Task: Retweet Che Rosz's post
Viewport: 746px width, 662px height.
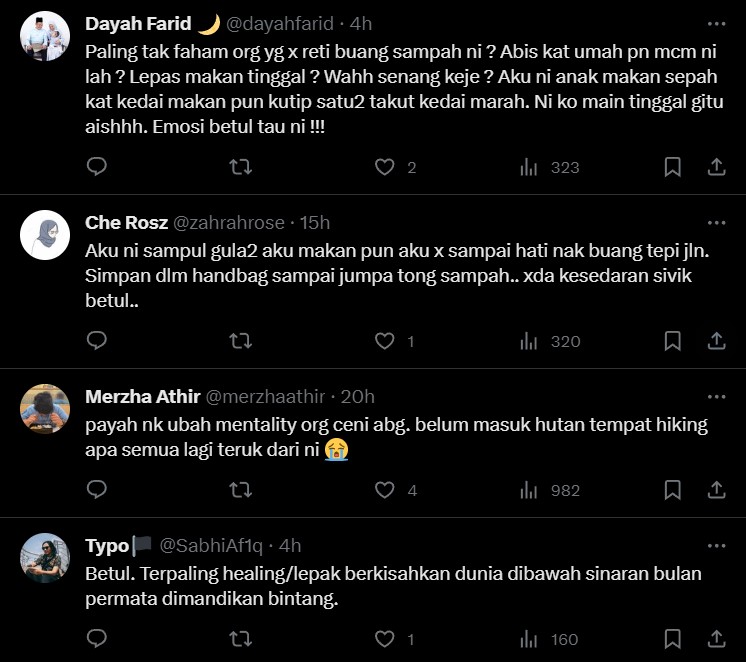Action: pyautogui.click(x=241, y=341)
